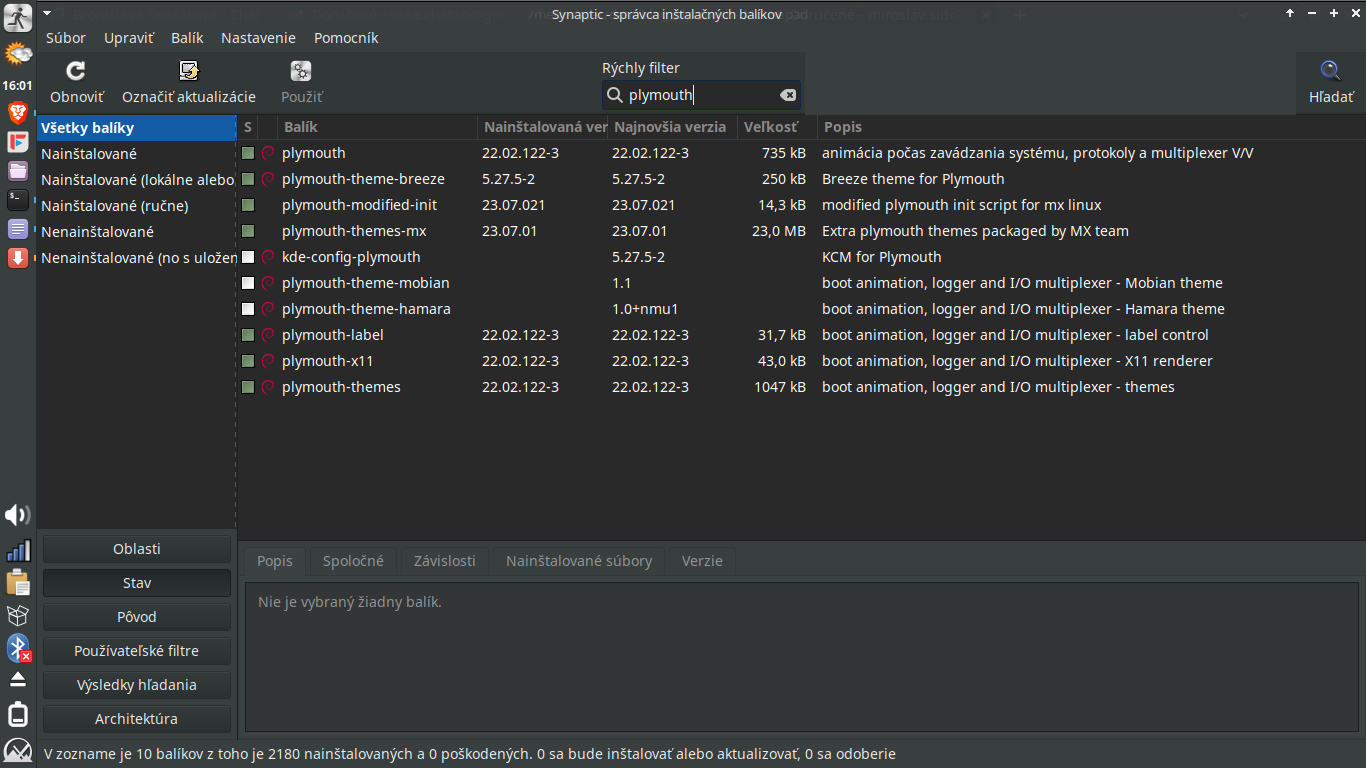Click the Architektúra button
This screenshot has width=1366, height=768.
tap(137, 719)
